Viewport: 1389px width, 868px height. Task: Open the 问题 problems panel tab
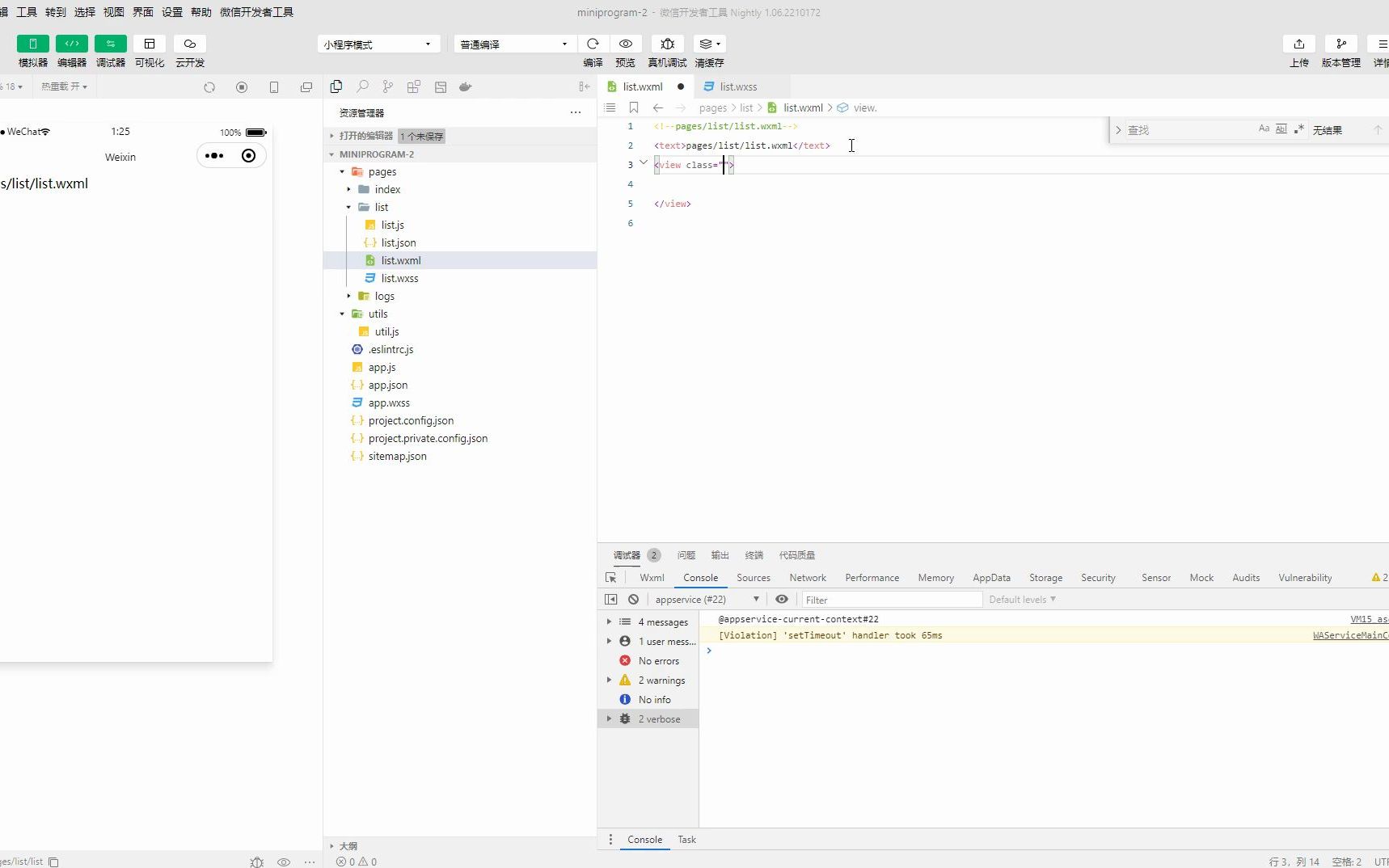click(x=686, y=555)
